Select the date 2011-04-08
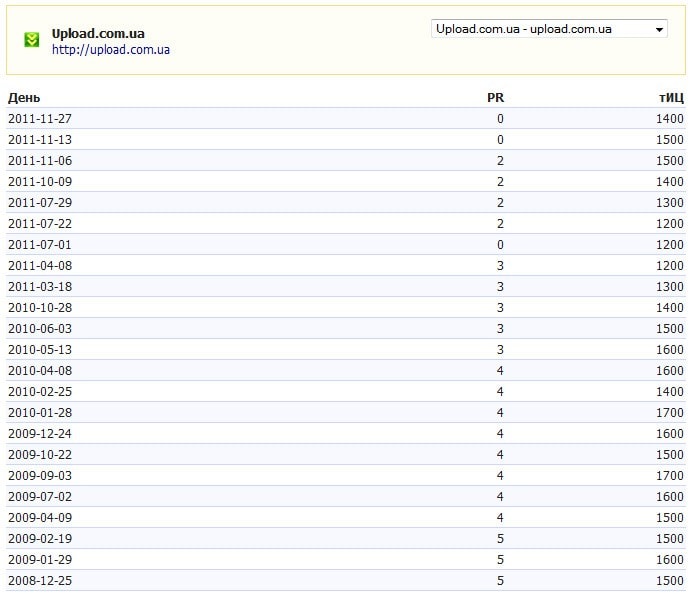 tap(40, 266)
